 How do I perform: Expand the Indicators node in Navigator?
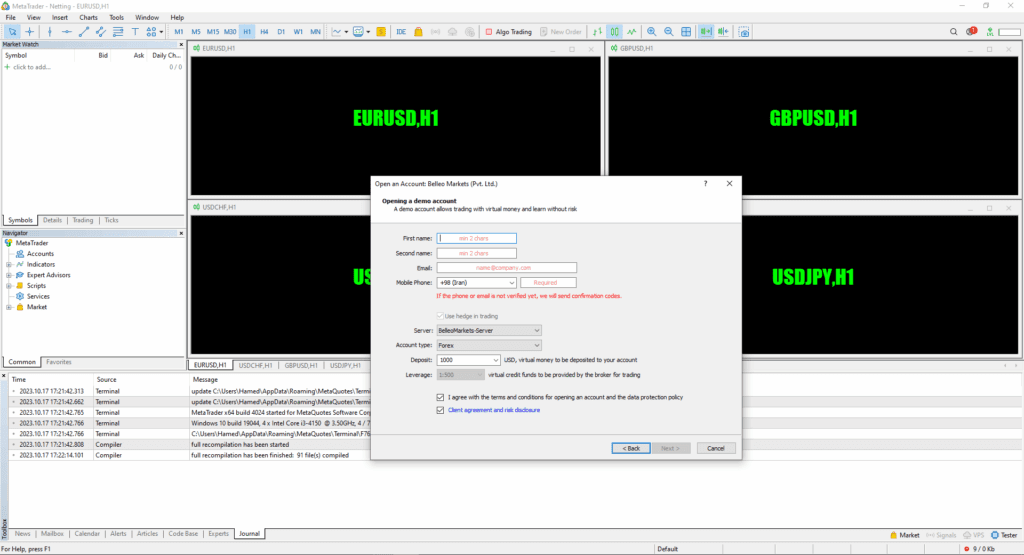pos(8,264)
